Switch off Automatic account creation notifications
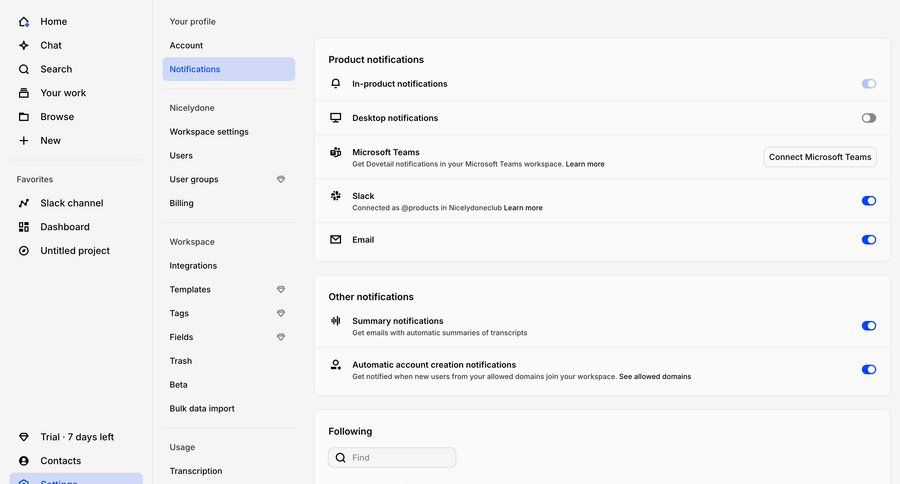The image size is (900, 484). (868, 370)
